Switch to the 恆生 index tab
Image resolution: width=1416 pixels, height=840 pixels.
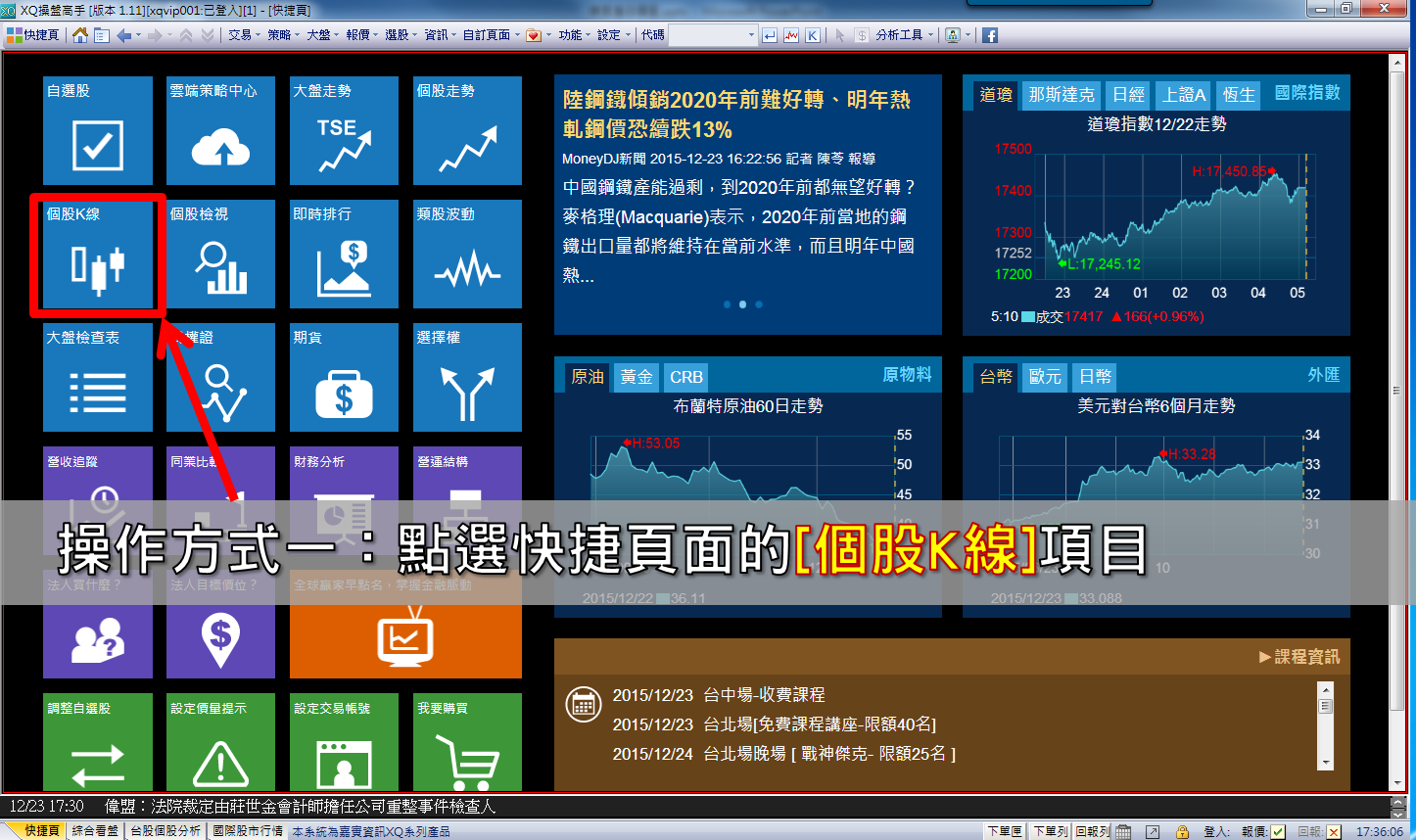pyautogui.click(x=1239, y=95)
